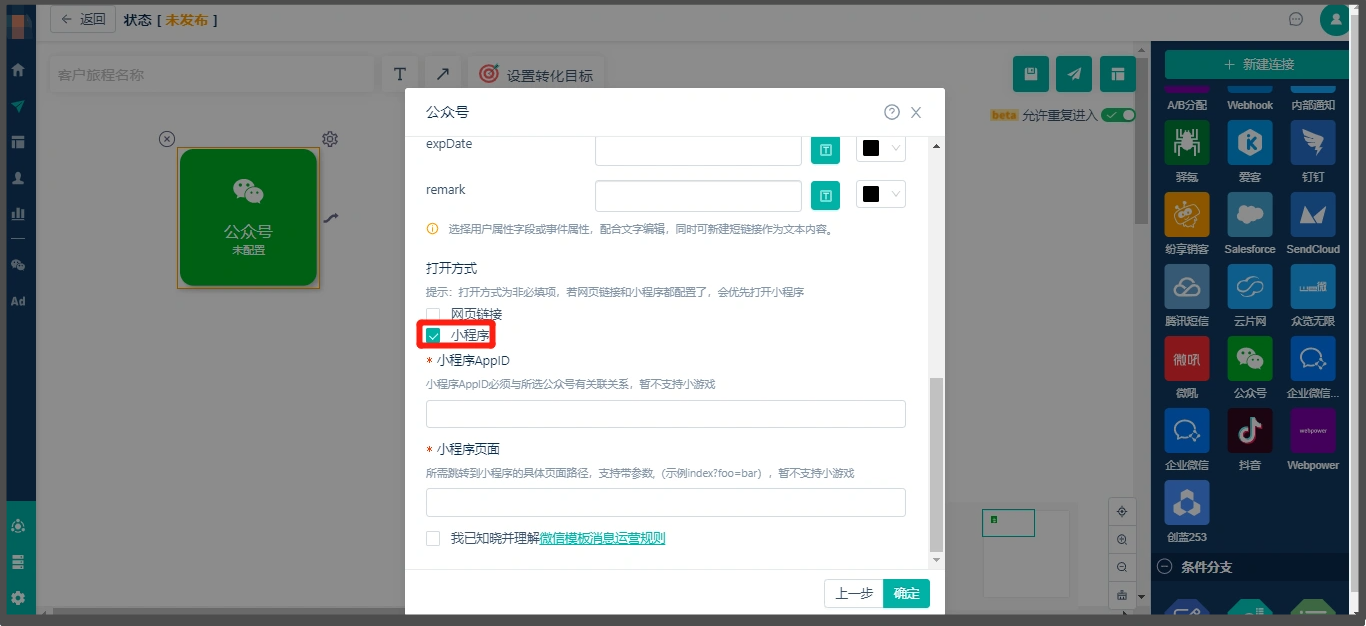Click the dialog's vertical scrollbar thumb
The image size is (1366, 626).
click(x=936, y=464)
